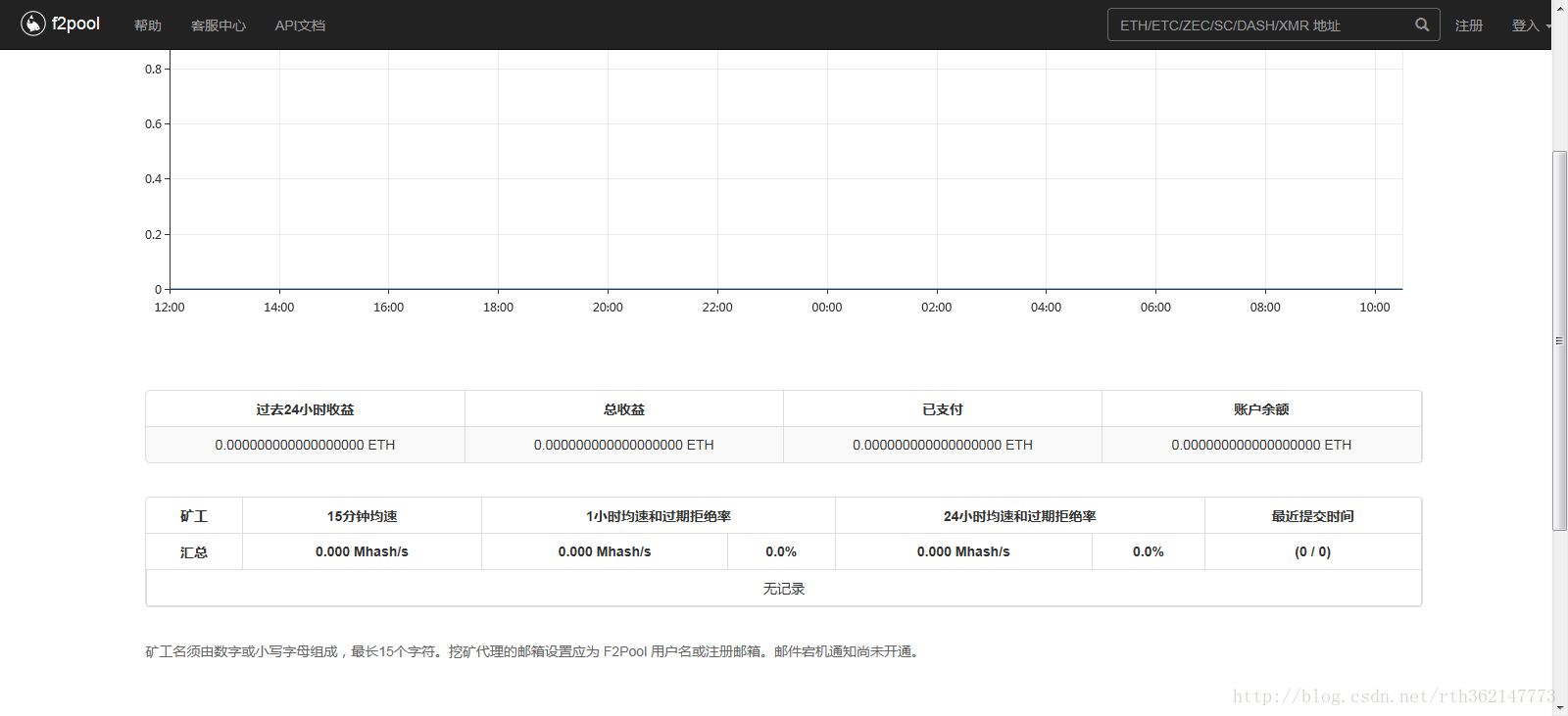The height and width of the screenshot is (716, 1568).
Task: Click the 注册 register link
Action: point(1468,25)
